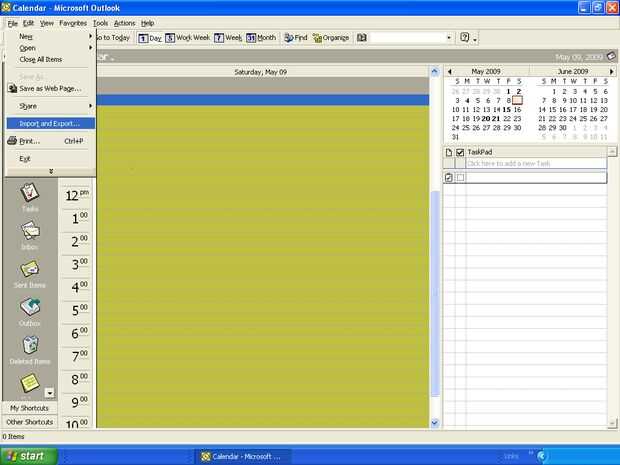Switch to Month view
Screen dimensions: 620x465
pos(261,38)
